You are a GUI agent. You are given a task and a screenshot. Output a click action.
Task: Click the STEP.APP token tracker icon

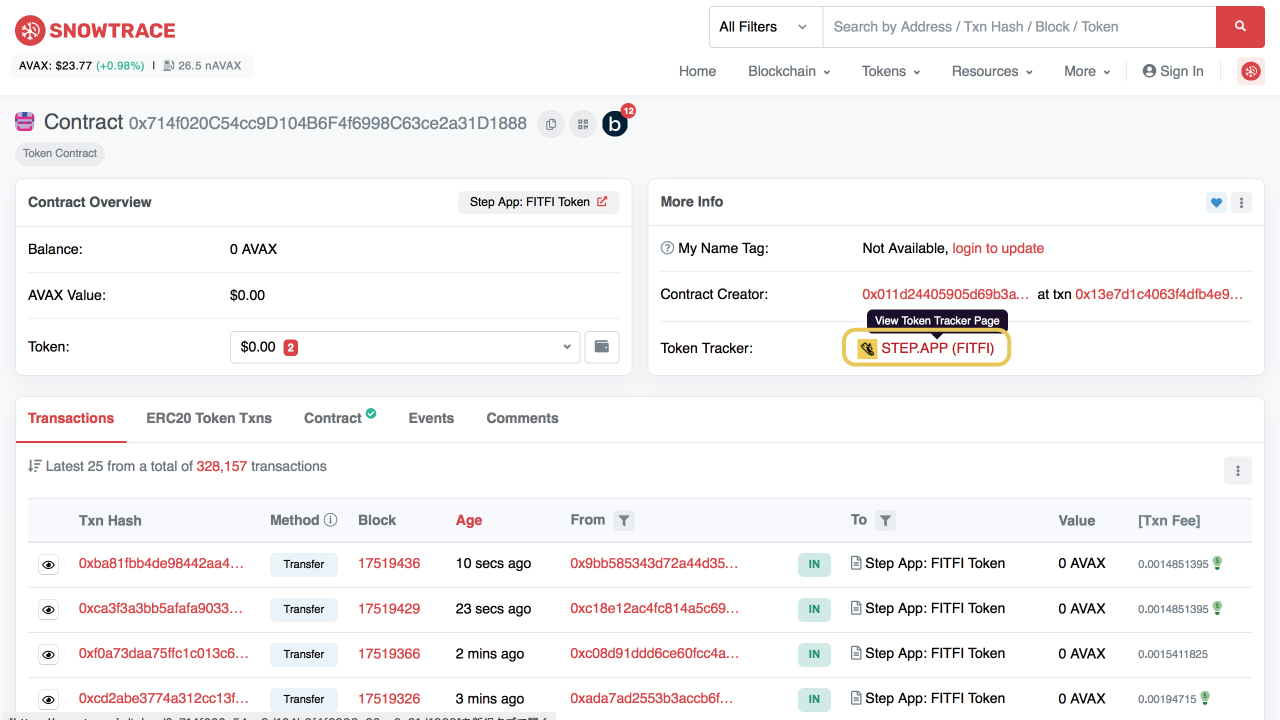[x=867, y=348]
